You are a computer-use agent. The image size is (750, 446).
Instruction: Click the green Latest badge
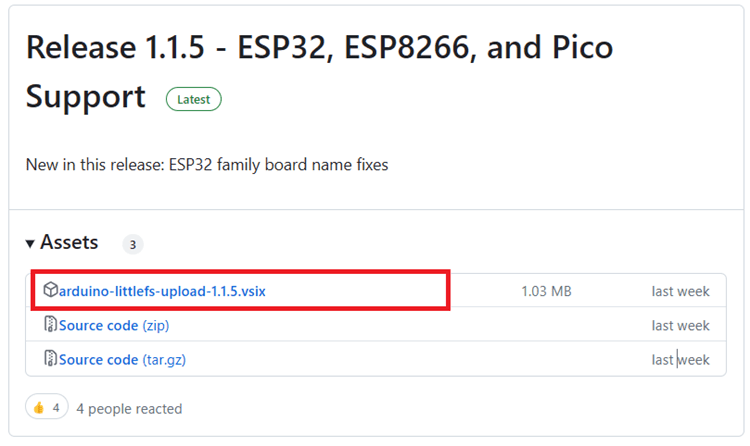(x=193, y=99)
